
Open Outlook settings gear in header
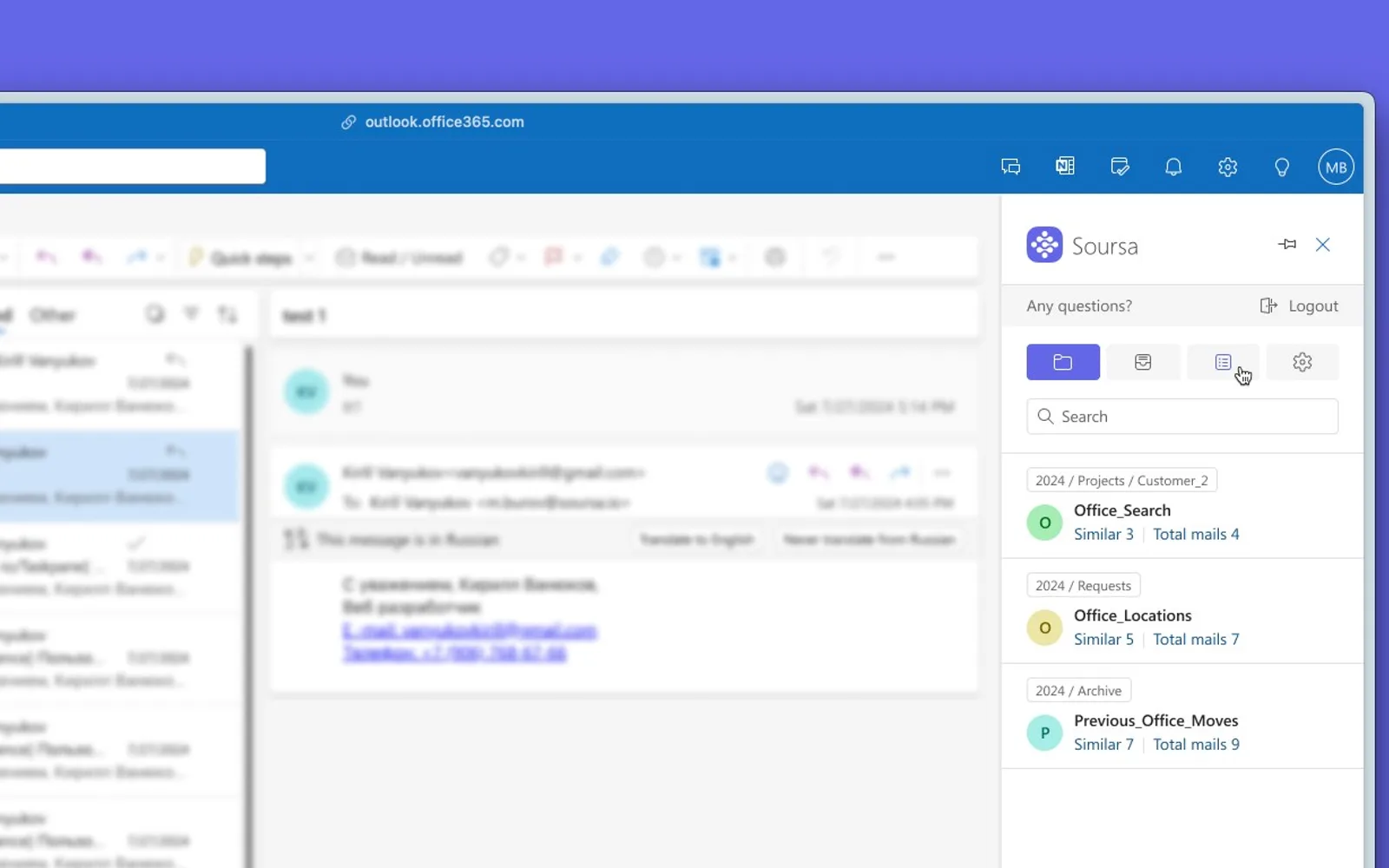pyautogui.click(x=1228, y=167)
